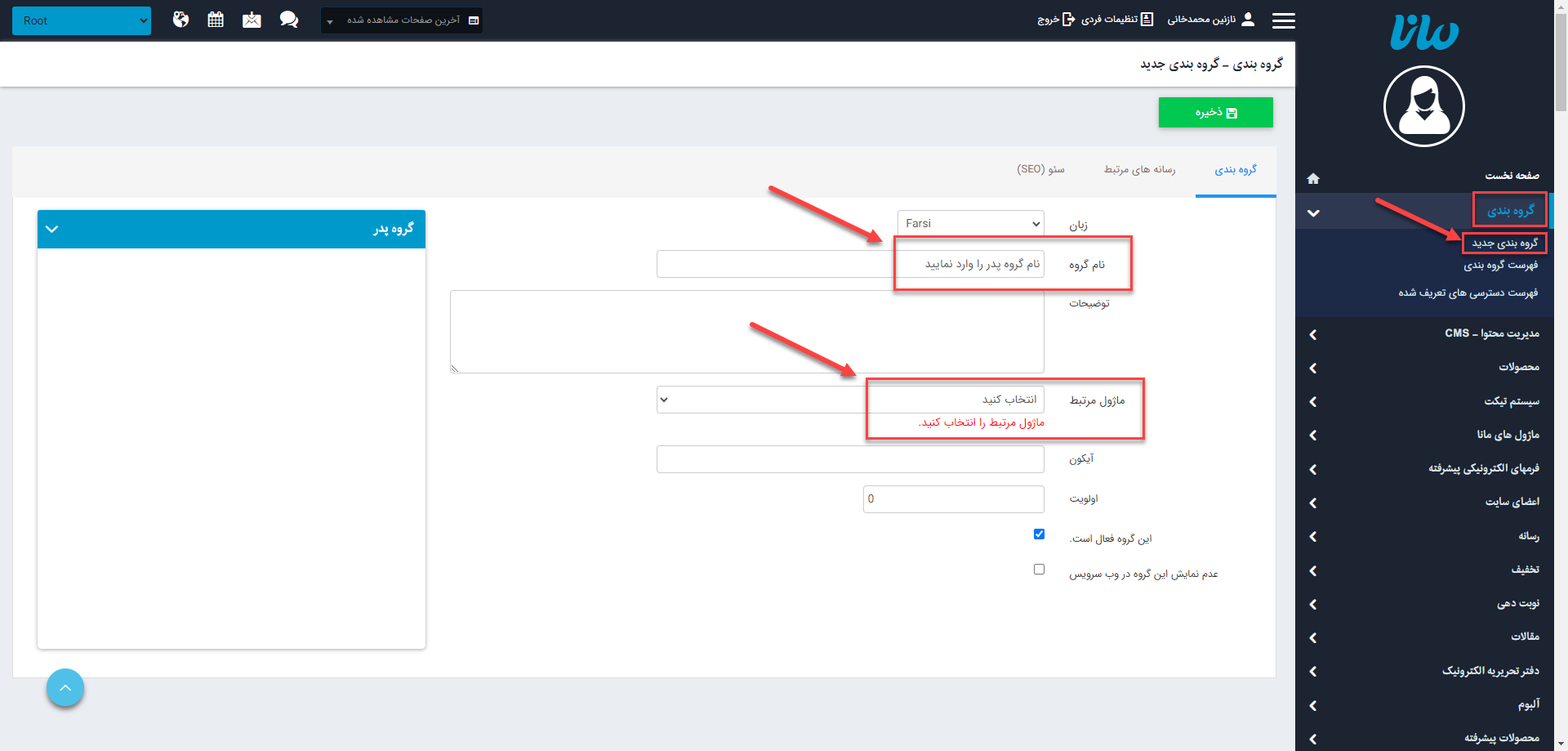Enable 'عدم نمایش این گروه در وب سرویس' checkbox

point(1039,570)
